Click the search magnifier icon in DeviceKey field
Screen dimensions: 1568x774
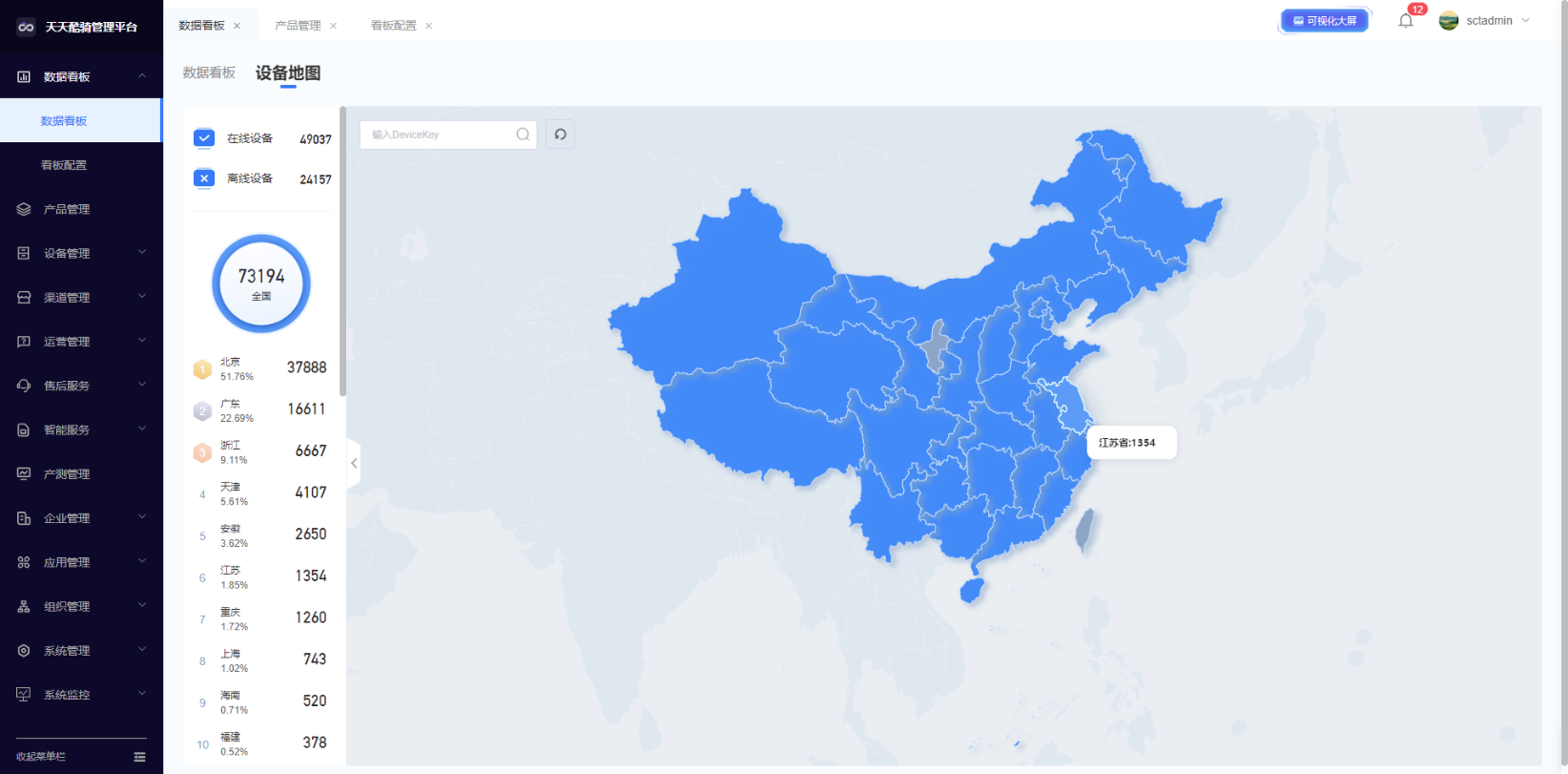coord(523,135)
